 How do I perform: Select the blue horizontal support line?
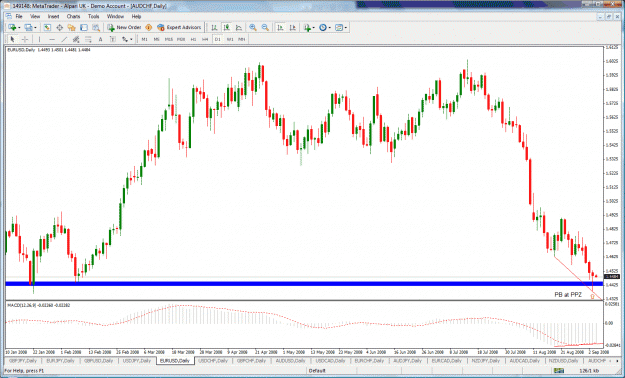pos(304,284)
